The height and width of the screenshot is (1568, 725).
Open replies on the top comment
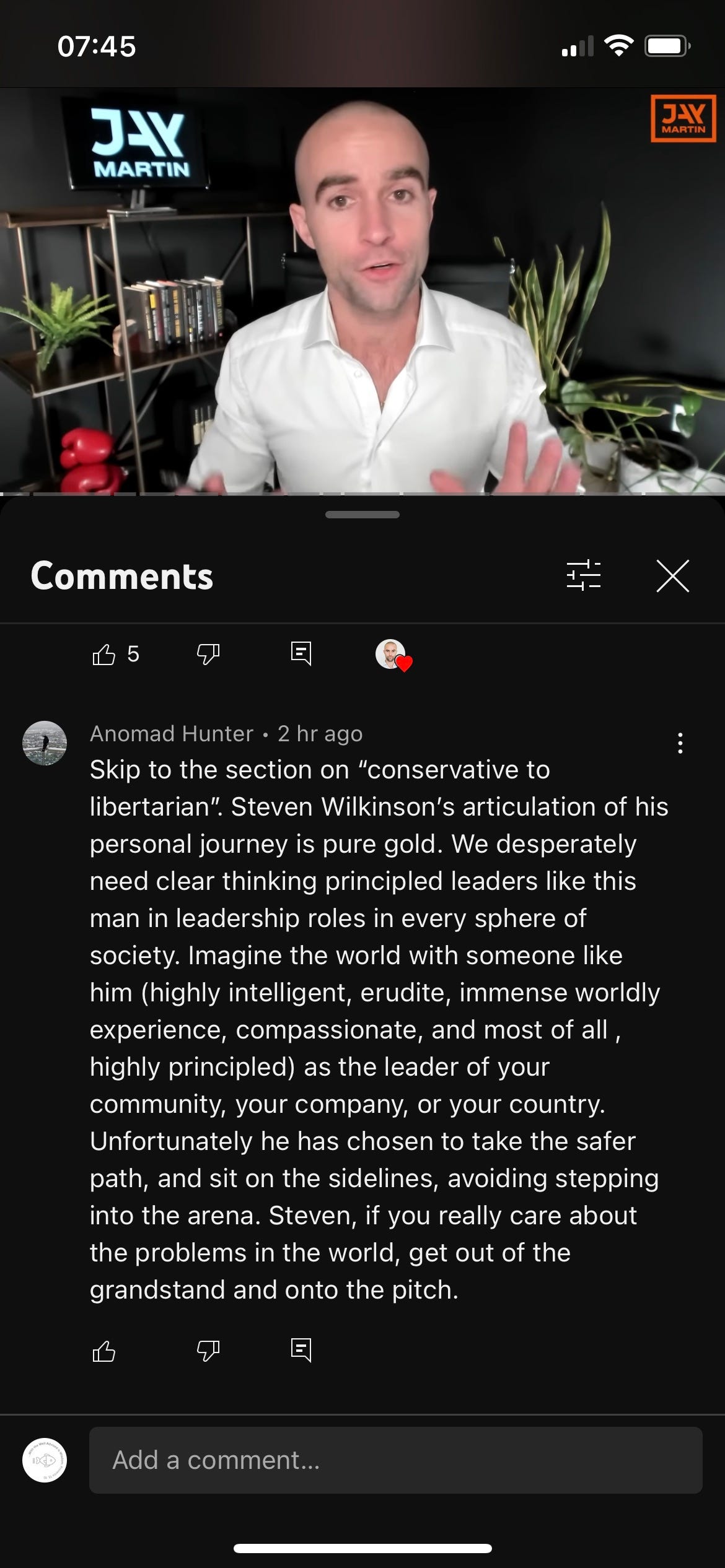coord(301,653)
